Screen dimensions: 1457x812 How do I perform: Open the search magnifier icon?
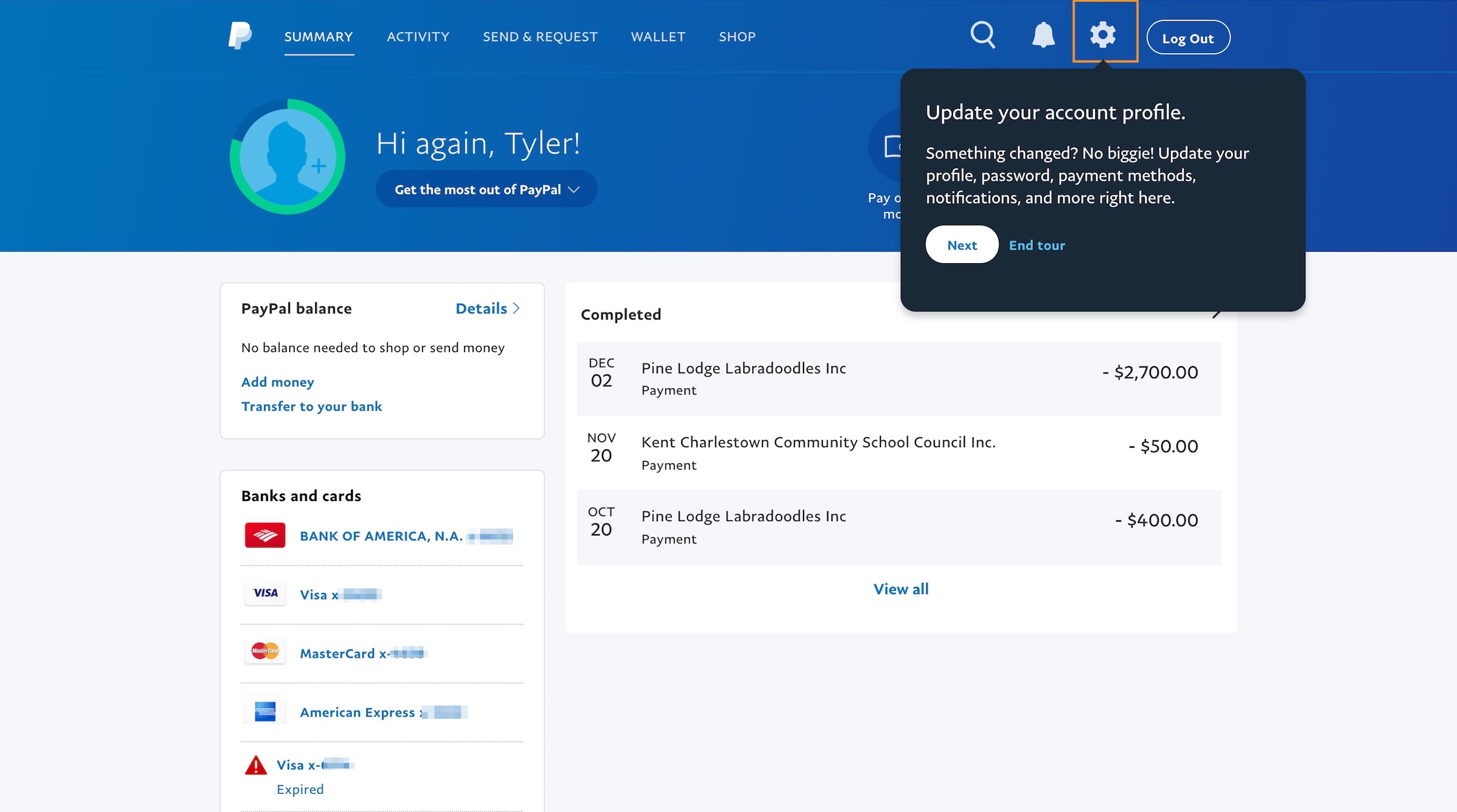coord(983,35)
